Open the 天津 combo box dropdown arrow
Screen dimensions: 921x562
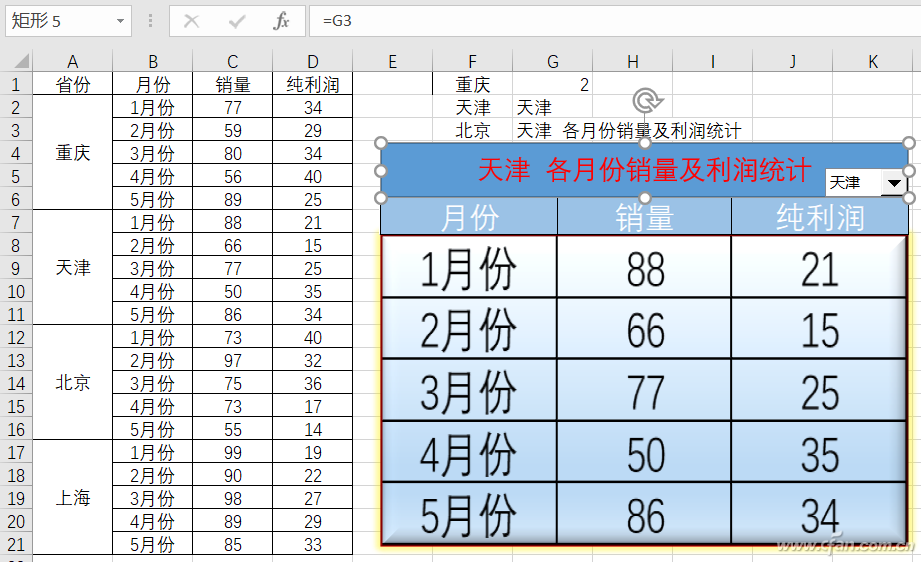click(x=894, y=183)
